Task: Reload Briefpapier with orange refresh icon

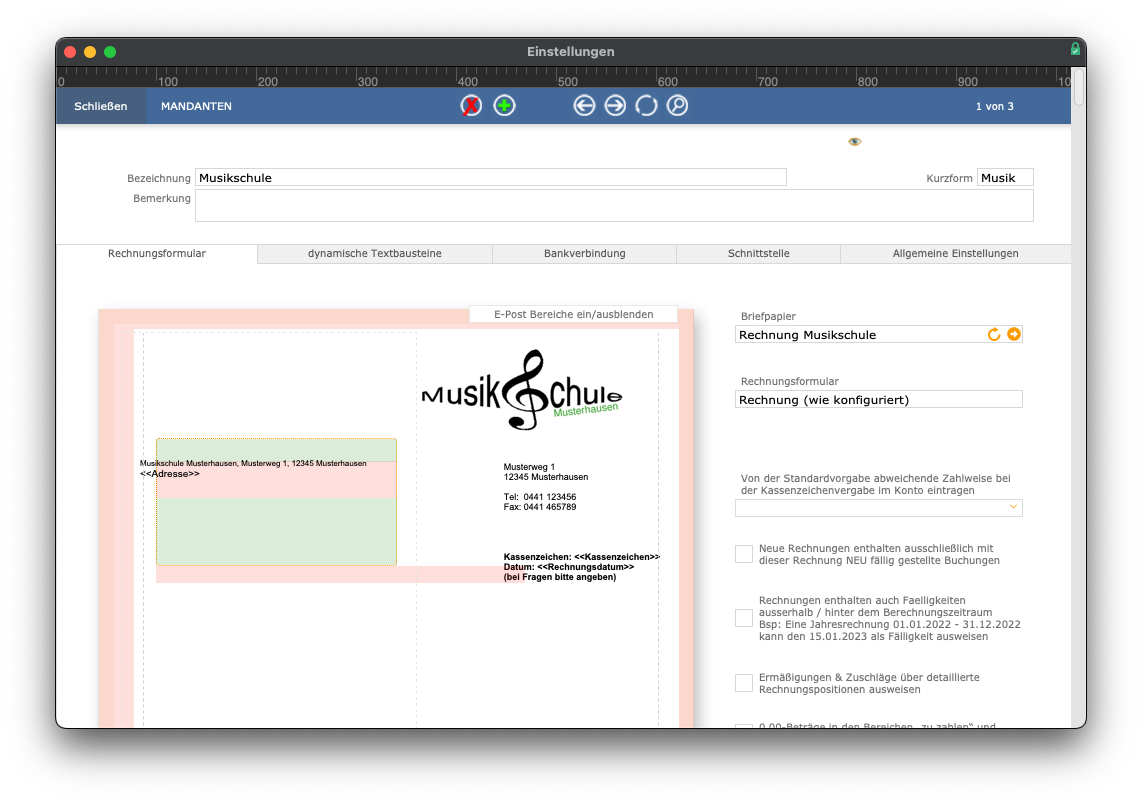Action: (x=993, y=334)
